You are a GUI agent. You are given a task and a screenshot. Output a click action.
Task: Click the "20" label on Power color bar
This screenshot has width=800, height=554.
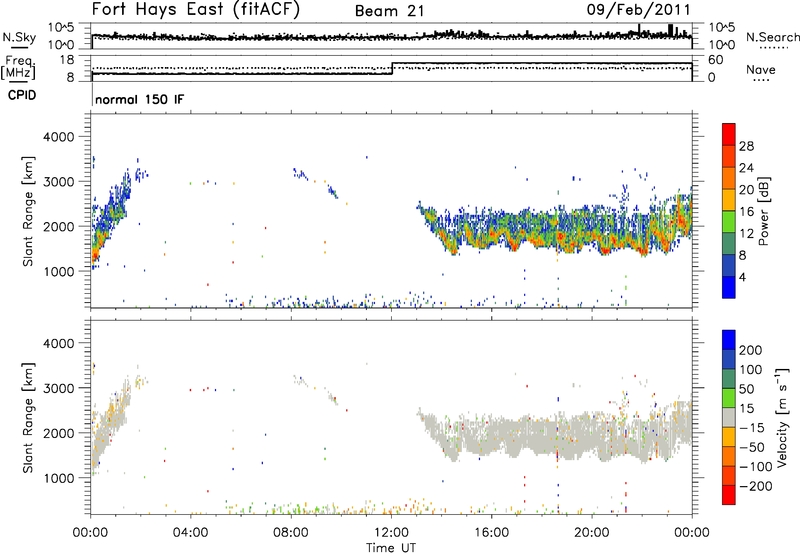tap(746, 190)
